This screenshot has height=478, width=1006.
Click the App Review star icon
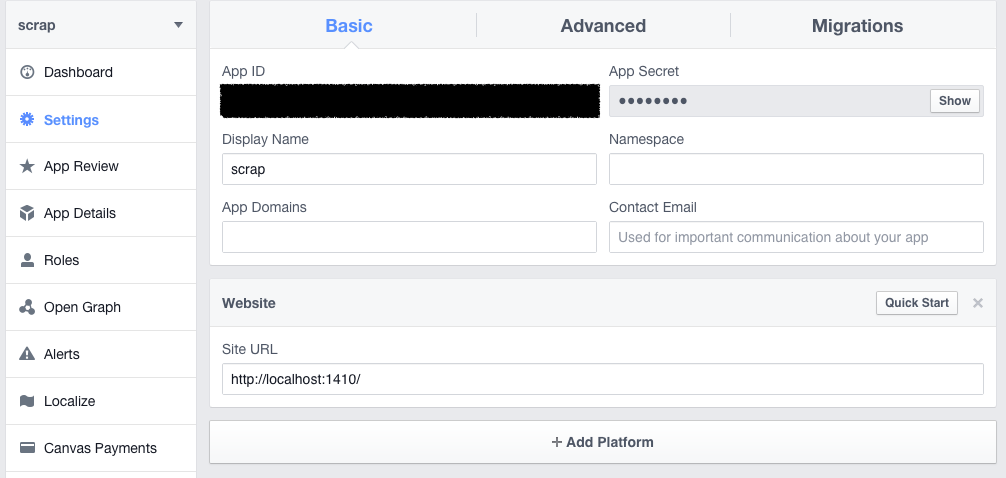click(27, 166)
